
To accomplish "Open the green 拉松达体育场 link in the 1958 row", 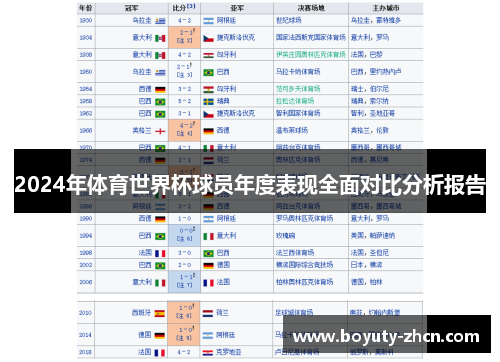I will click(295, 101).
